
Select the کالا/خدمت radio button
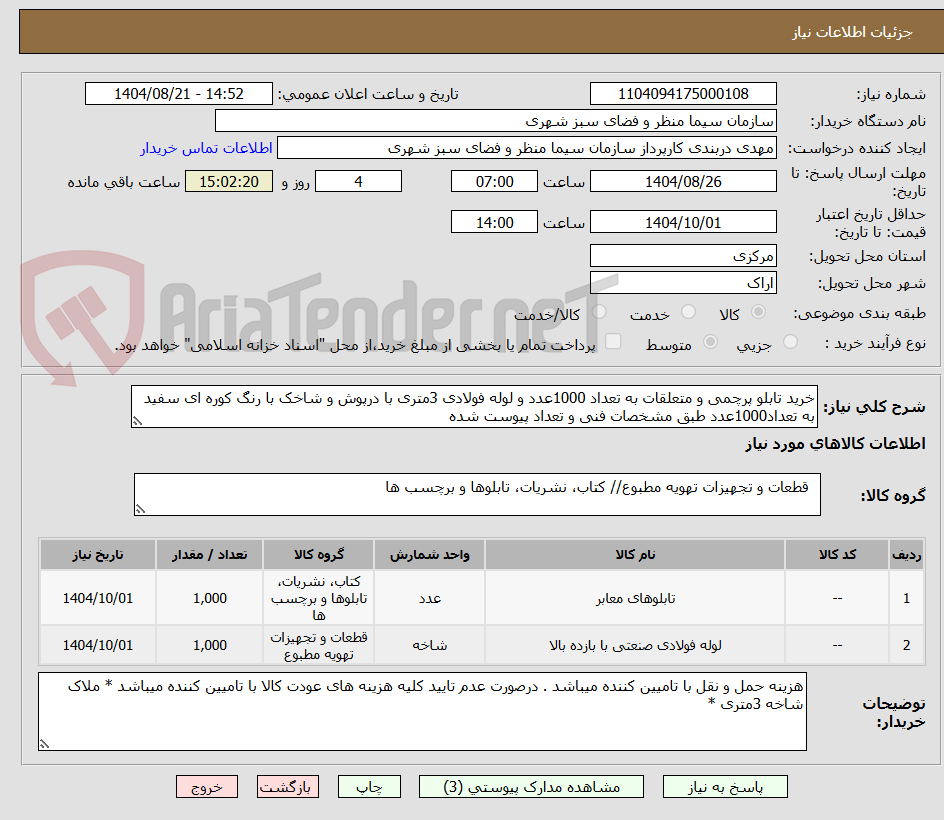(598, 311)
